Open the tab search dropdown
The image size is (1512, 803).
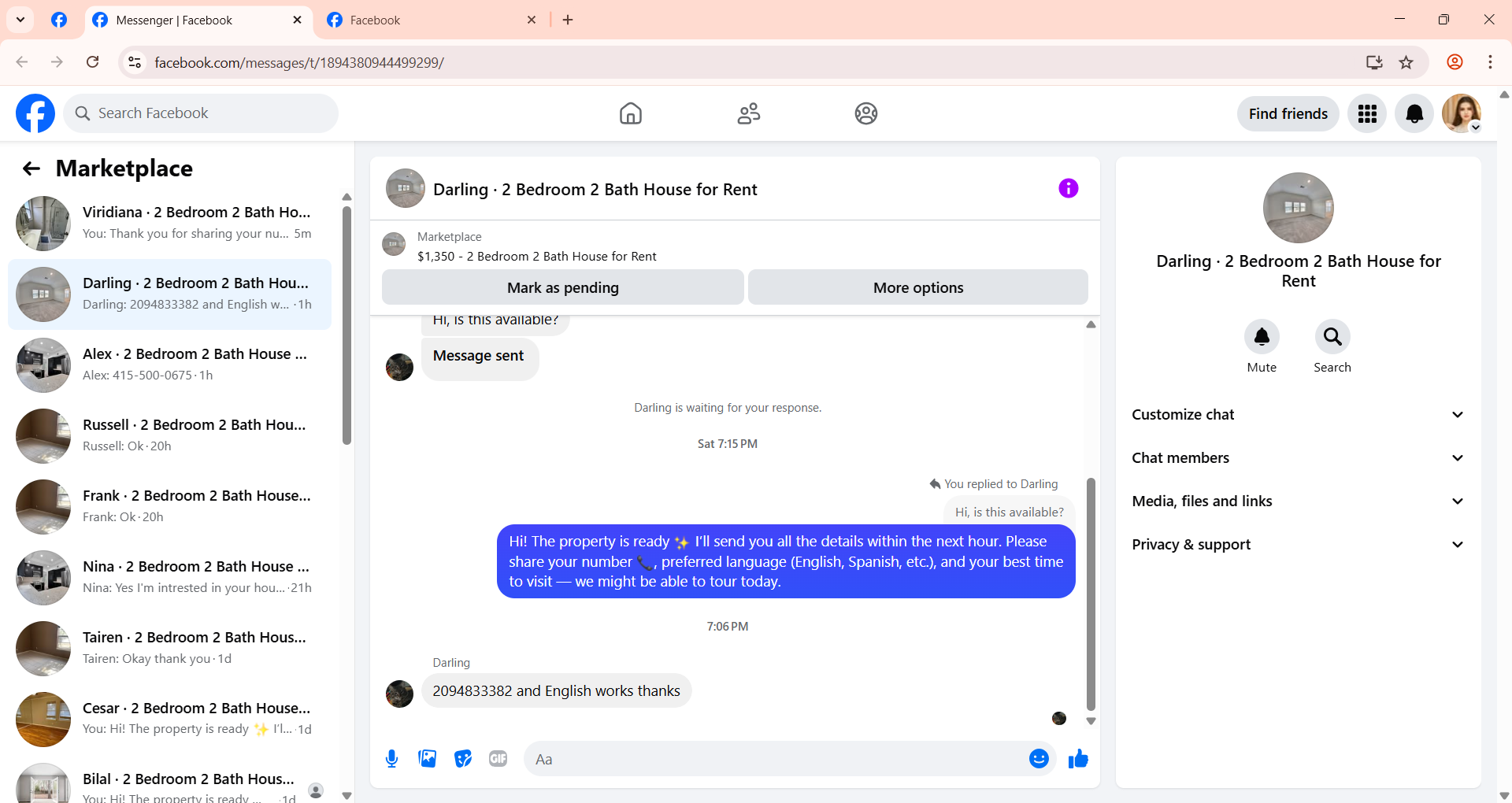20,20
